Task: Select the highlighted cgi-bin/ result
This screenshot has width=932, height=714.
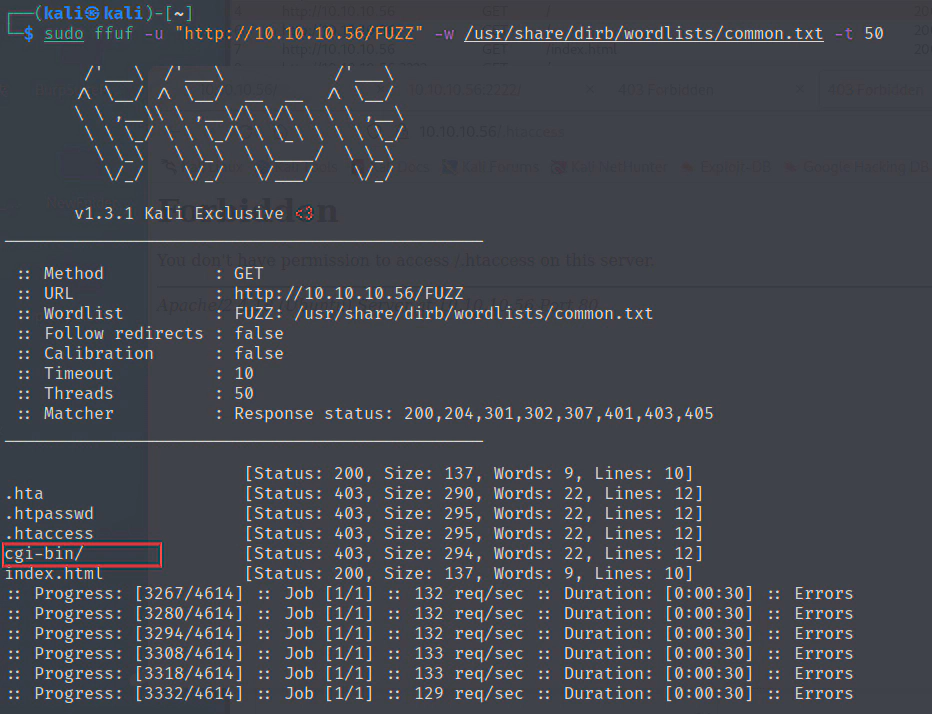Action: tap(44, 553)
